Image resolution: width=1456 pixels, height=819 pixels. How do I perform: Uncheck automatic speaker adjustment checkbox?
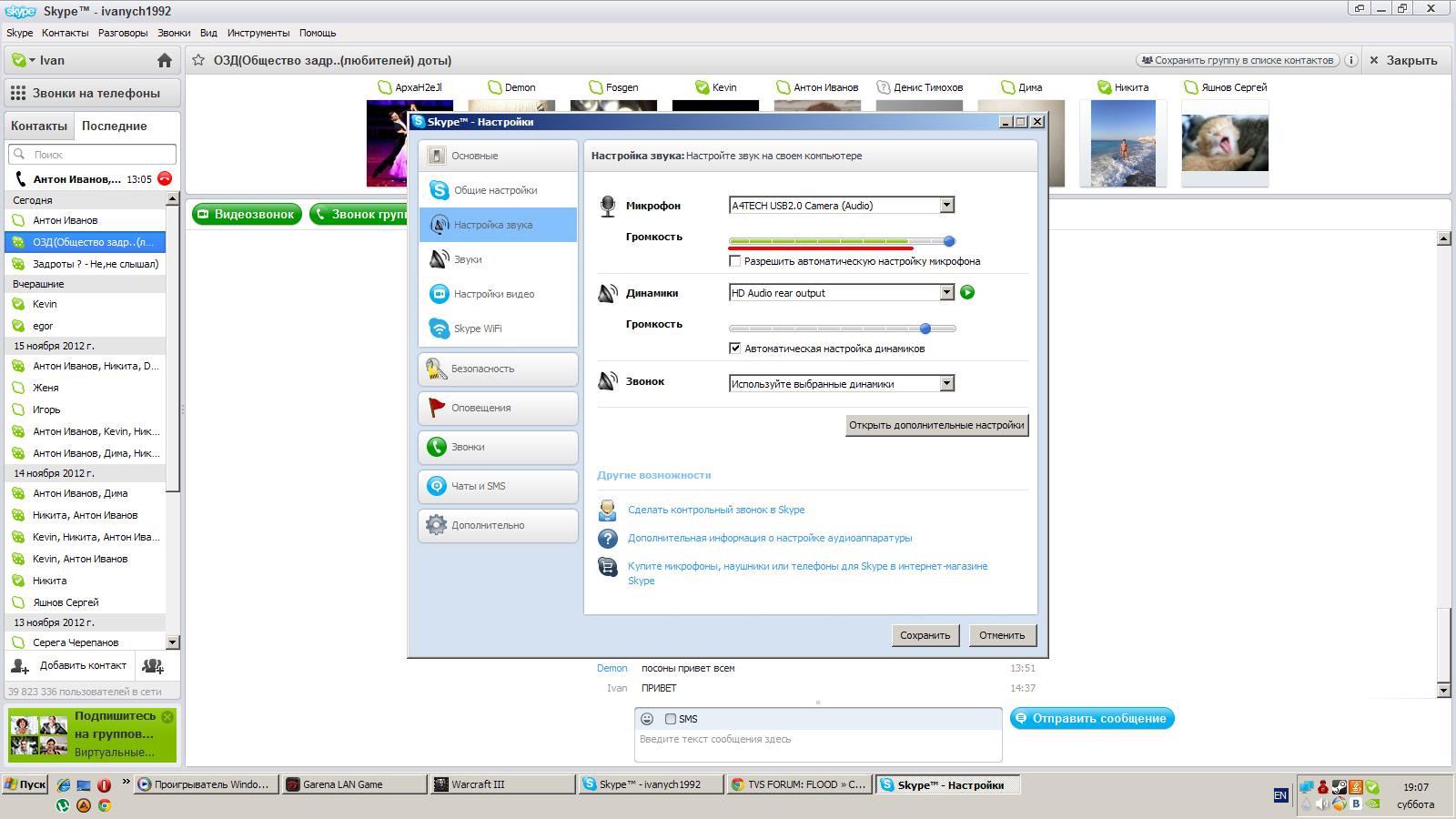[x=735, y=349]
